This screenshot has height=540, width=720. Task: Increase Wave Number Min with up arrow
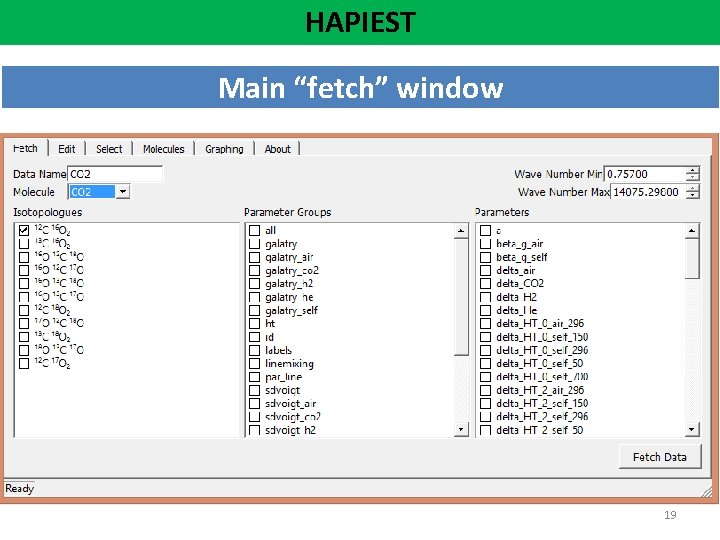coord(692,170)
